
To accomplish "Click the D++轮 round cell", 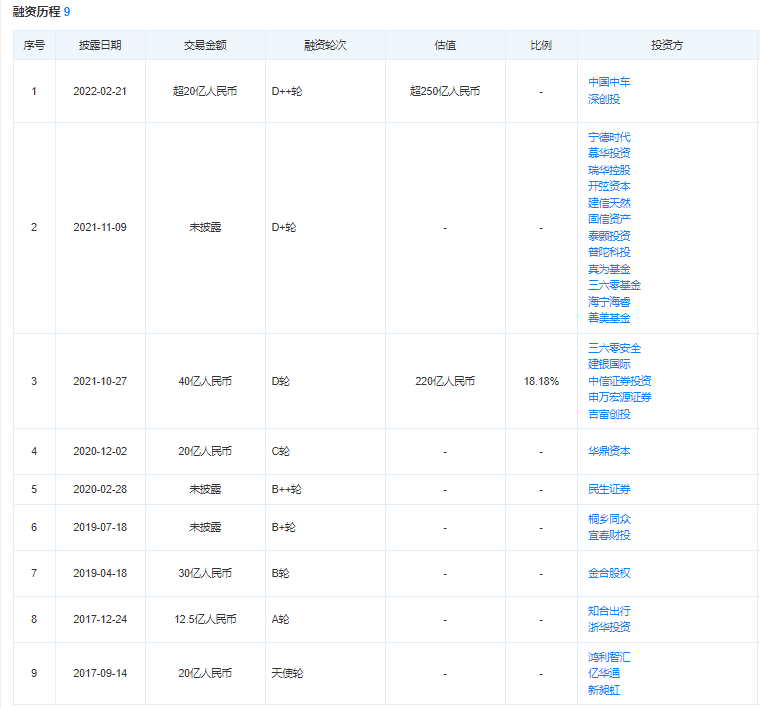I will point(286,91).
